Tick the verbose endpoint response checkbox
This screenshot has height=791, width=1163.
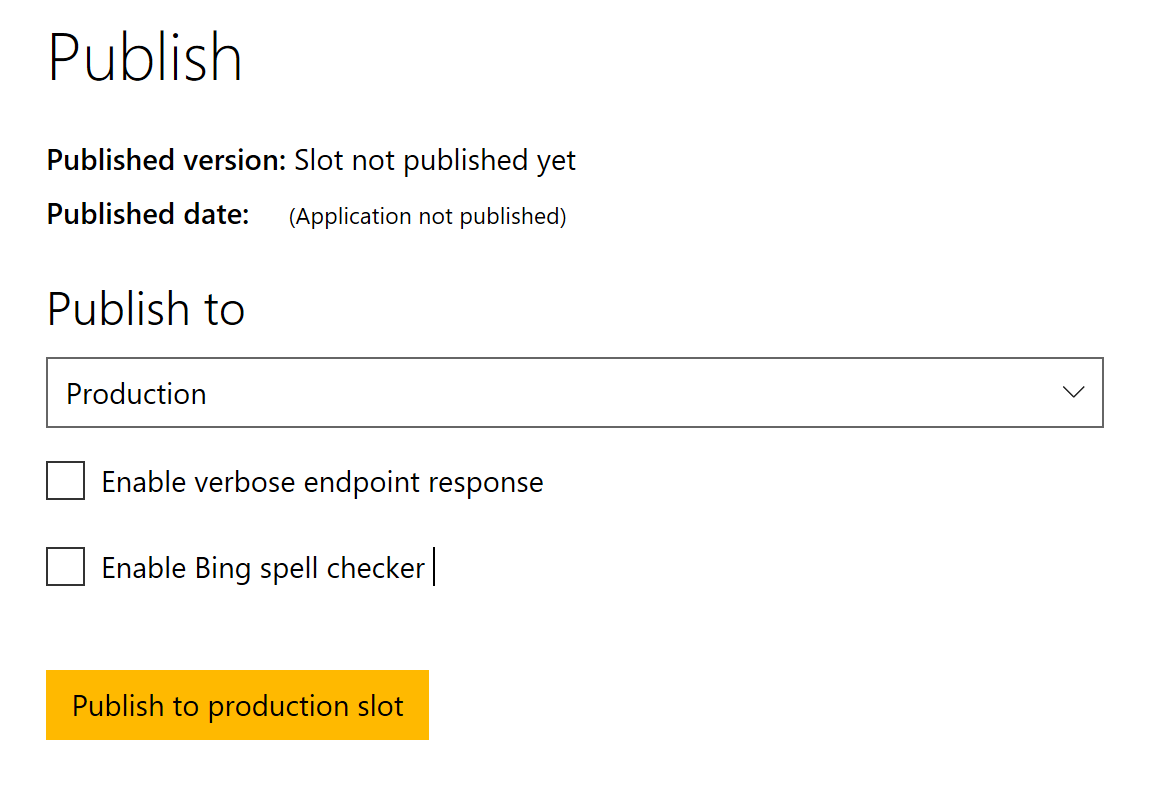tap(66, 481)
